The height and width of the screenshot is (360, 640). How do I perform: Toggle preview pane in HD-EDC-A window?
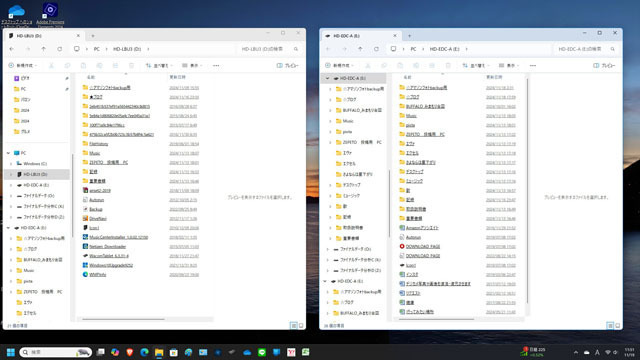pos(604,65)
